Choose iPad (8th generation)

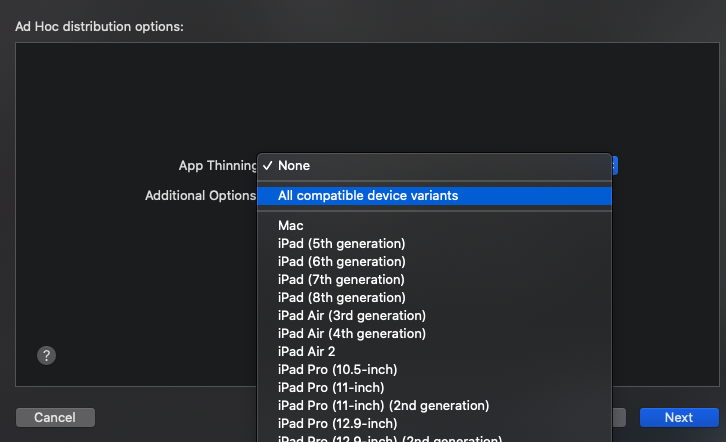434,298
